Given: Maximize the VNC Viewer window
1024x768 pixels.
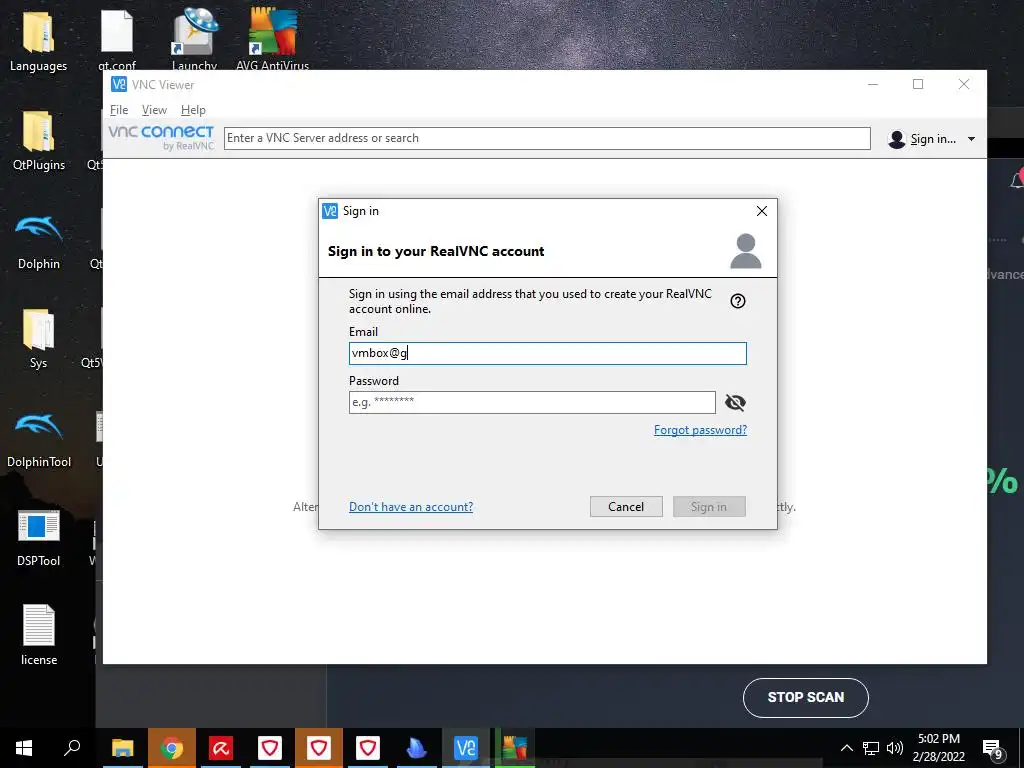Looking at the screenshot, I should coord(918,84).
